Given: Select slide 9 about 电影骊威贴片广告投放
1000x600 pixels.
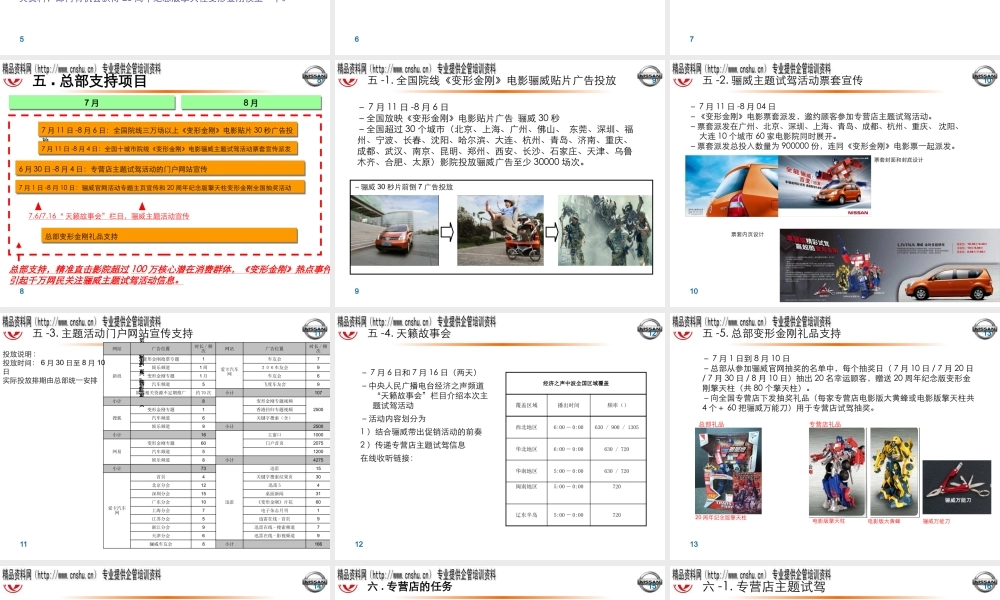Looking at the screenshot, I should pos(500,183).
